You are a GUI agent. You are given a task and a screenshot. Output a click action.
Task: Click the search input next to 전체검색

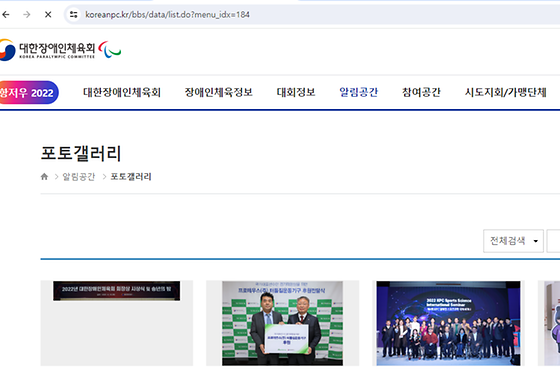553,241
